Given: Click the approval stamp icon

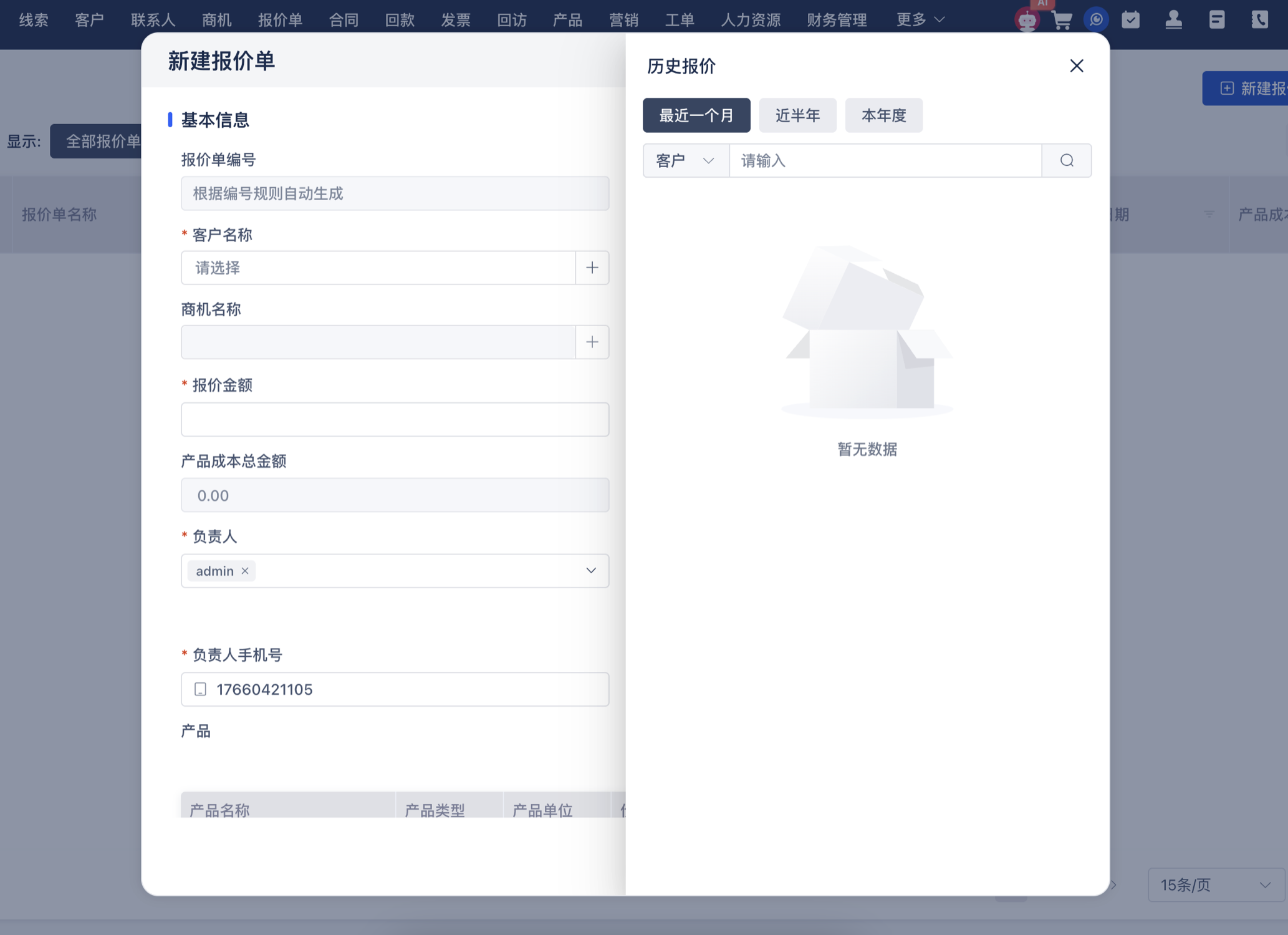Looking at the screenshot, I should (1174, 20).
